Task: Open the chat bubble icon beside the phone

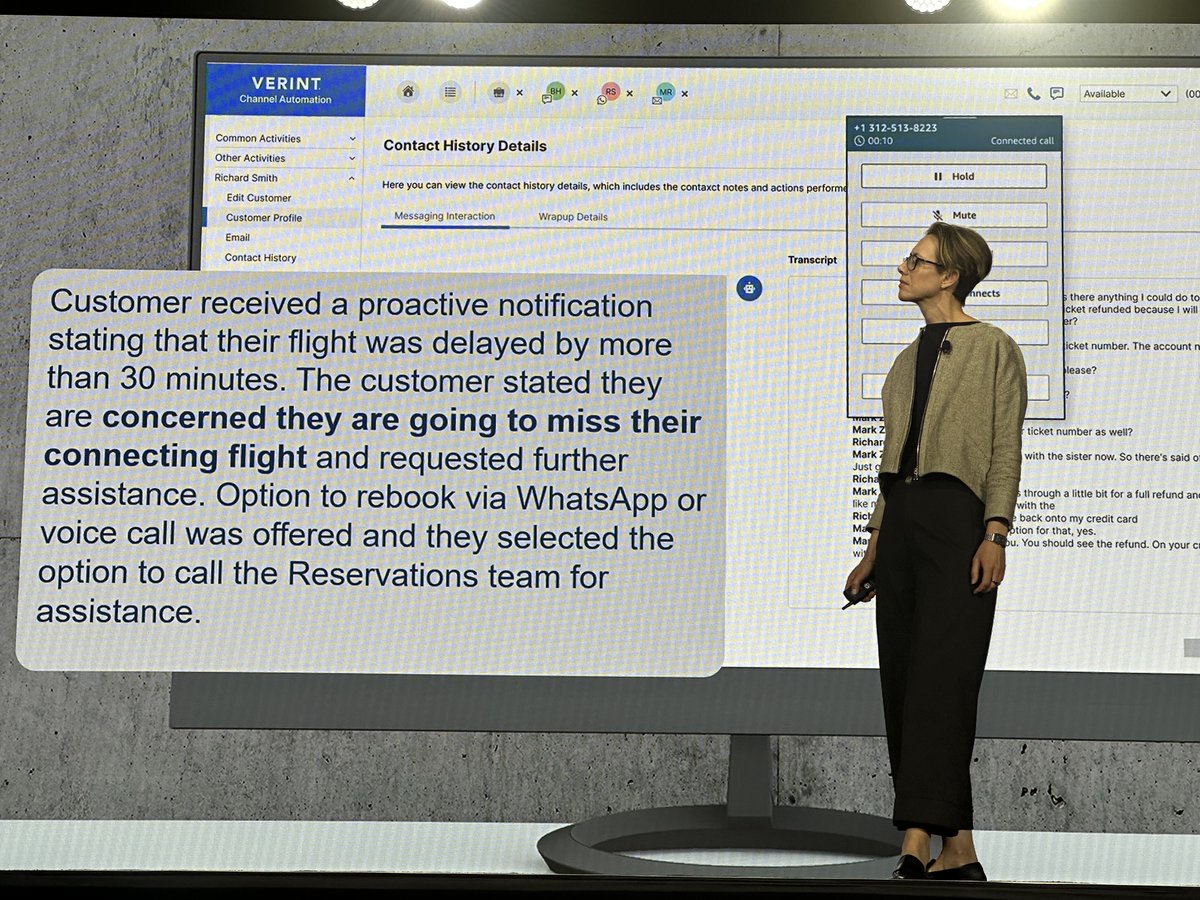Action: click(x=1056, y=91)
